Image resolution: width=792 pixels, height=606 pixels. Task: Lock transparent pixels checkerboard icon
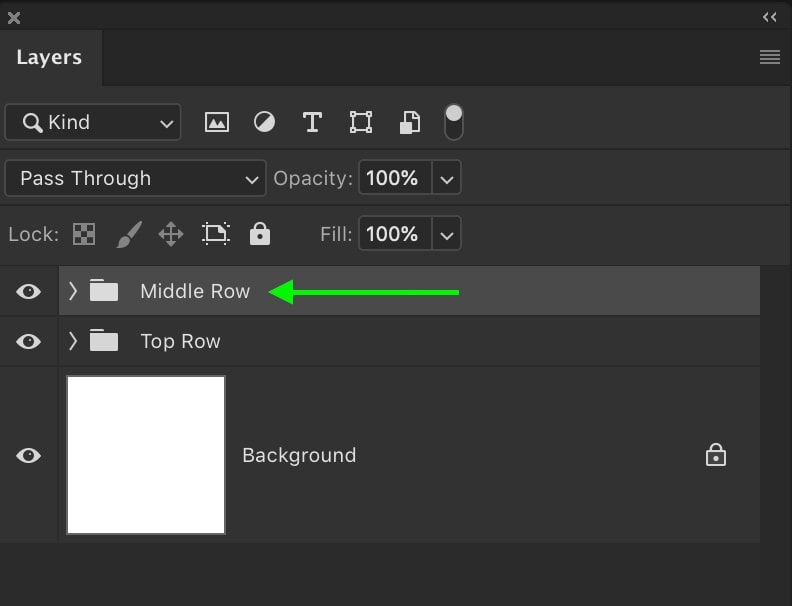tap(84, 234)
